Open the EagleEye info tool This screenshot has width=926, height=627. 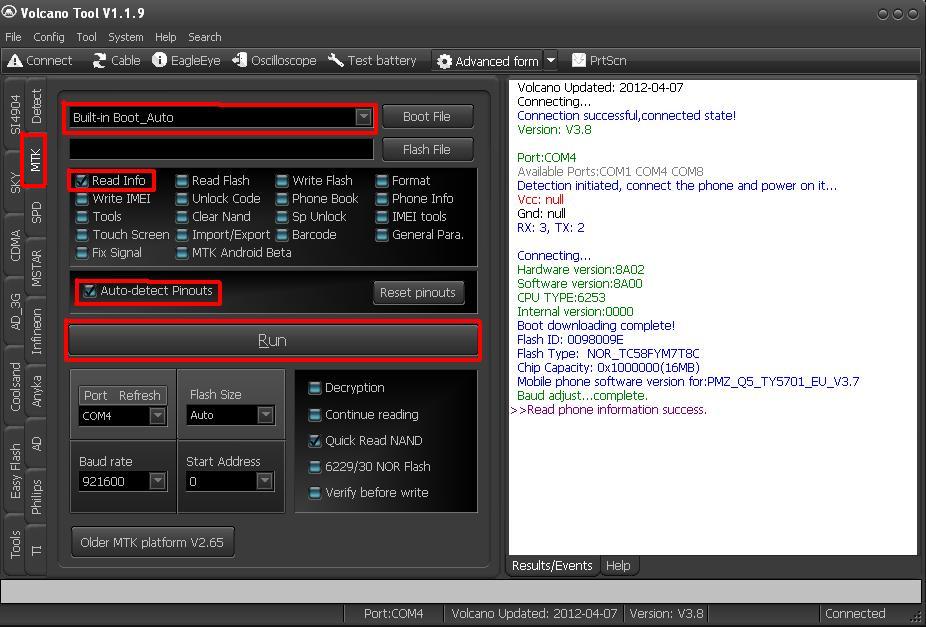tap(186, 60)
